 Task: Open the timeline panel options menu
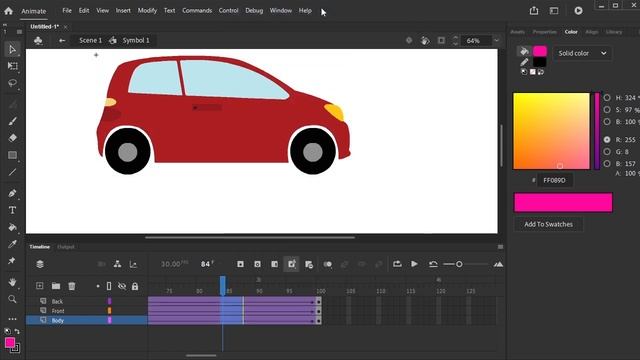point(500,247)
